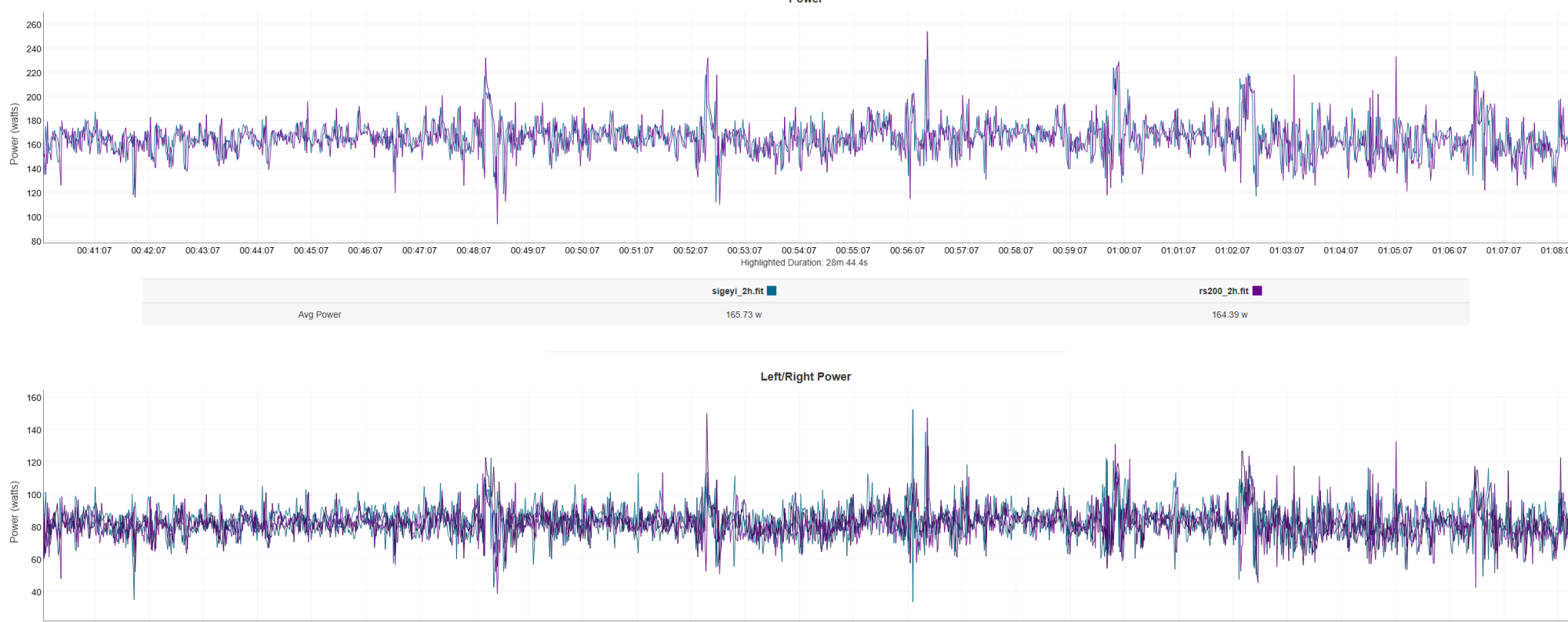Click the teal sigeyi_2h.fit color swatch

771,291
